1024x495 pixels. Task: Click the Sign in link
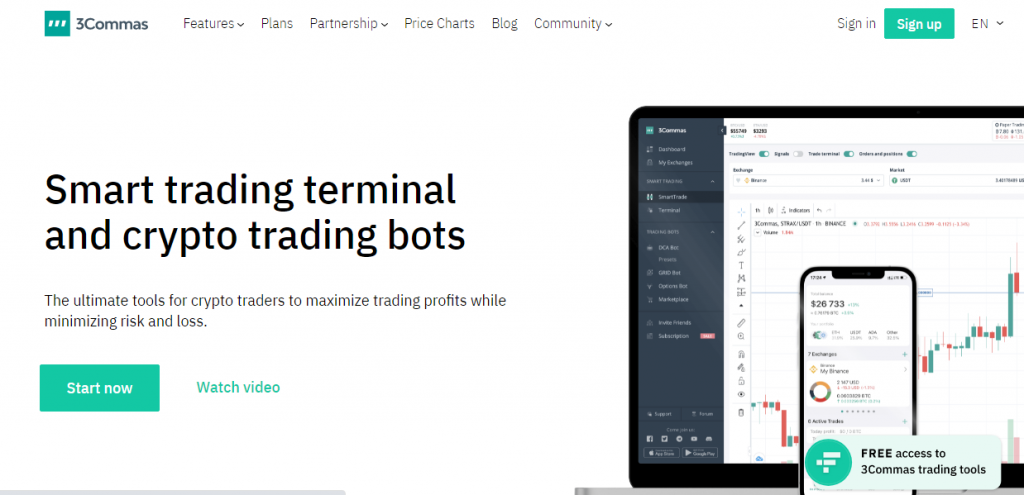(x=856, y=24)
